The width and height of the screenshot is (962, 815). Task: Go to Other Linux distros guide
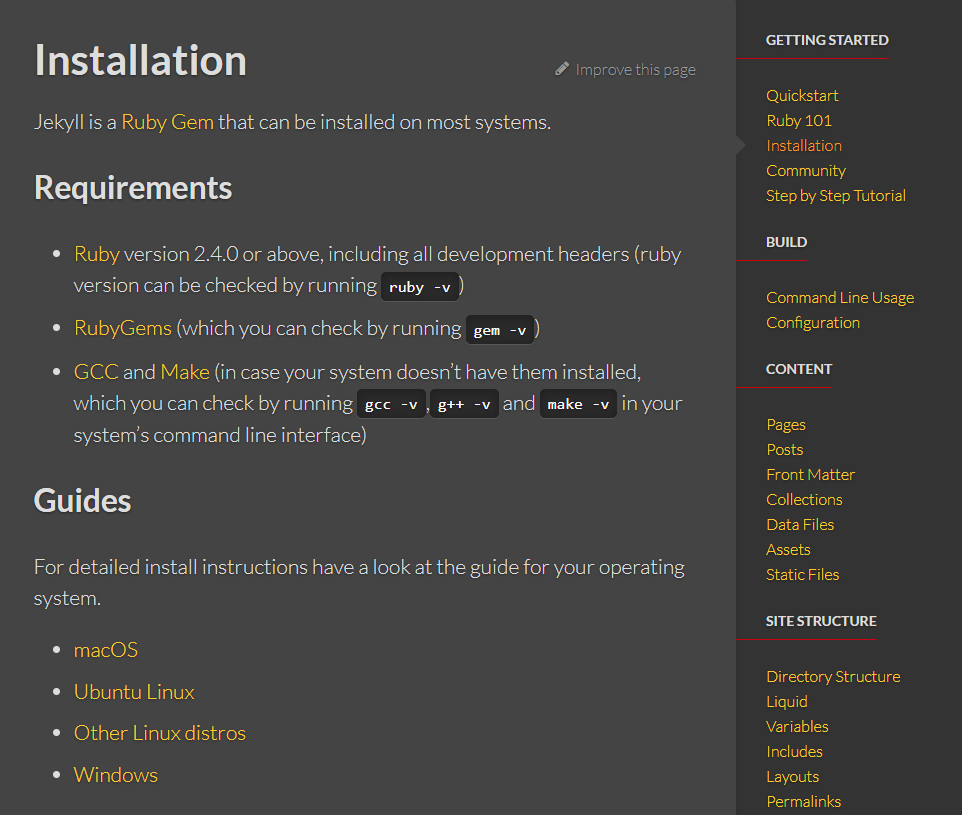(x=160, y=733)
